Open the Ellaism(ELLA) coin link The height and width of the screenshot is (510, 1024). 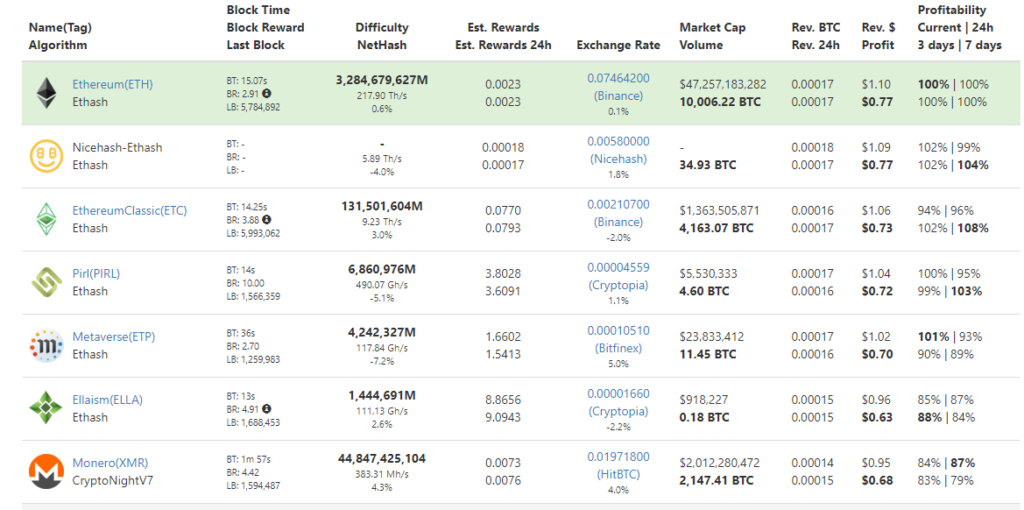click(x=107, y=400)
